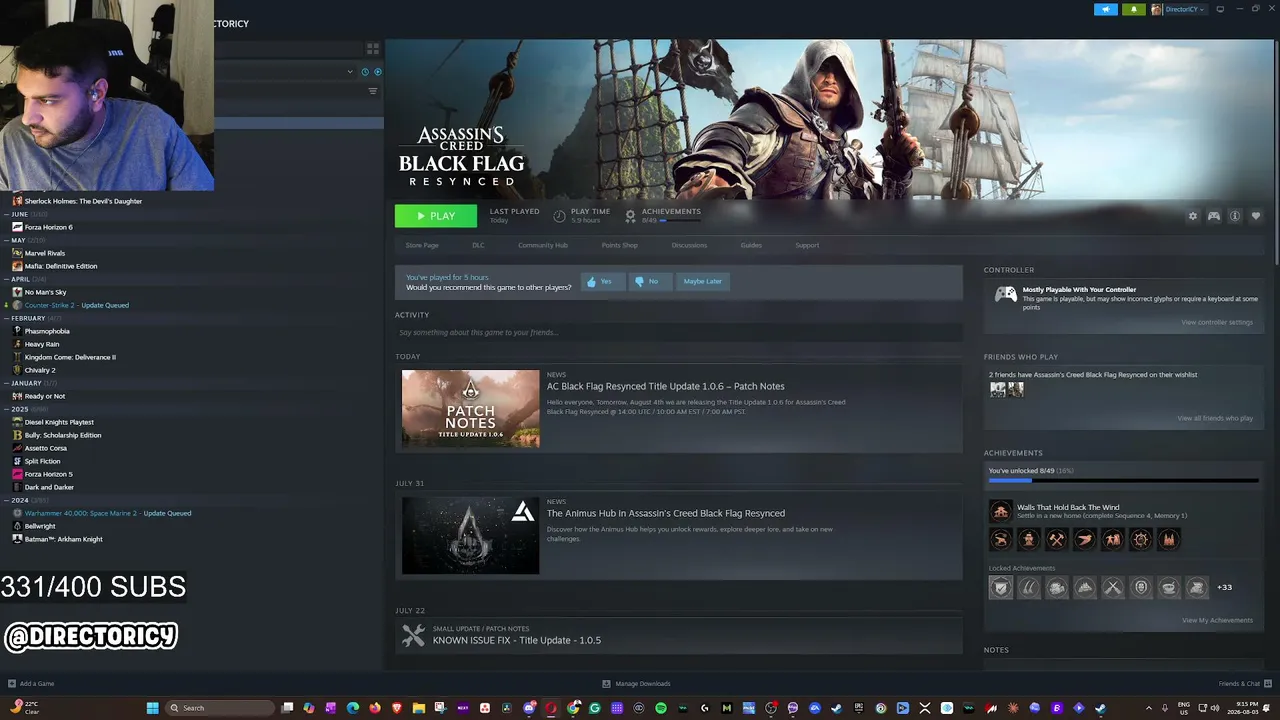The width and height of the screenshot is (1280, 720).
Task: Open View all friends who play link
Action: point(1215,418)
